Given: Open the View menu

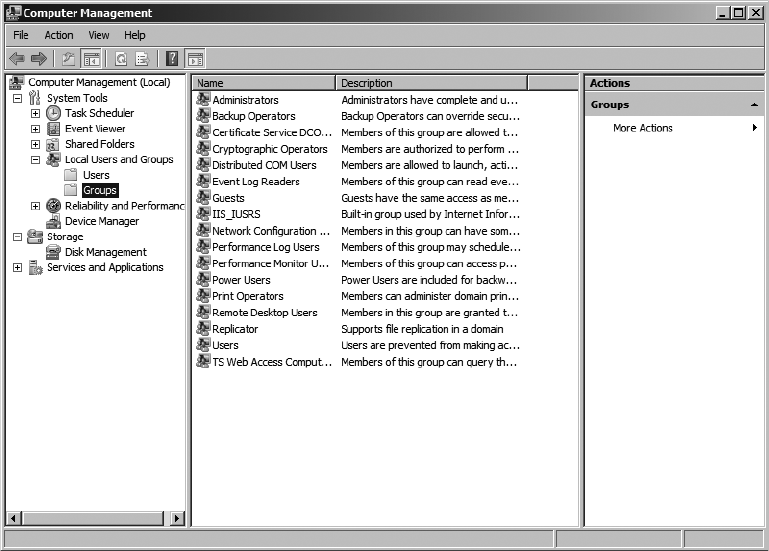Looking at the screenshot, I should coord(99,35).
